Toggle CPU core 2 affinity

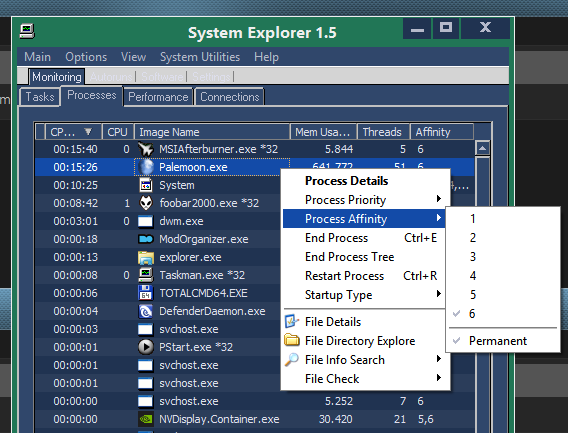click(x=503, y=238)
